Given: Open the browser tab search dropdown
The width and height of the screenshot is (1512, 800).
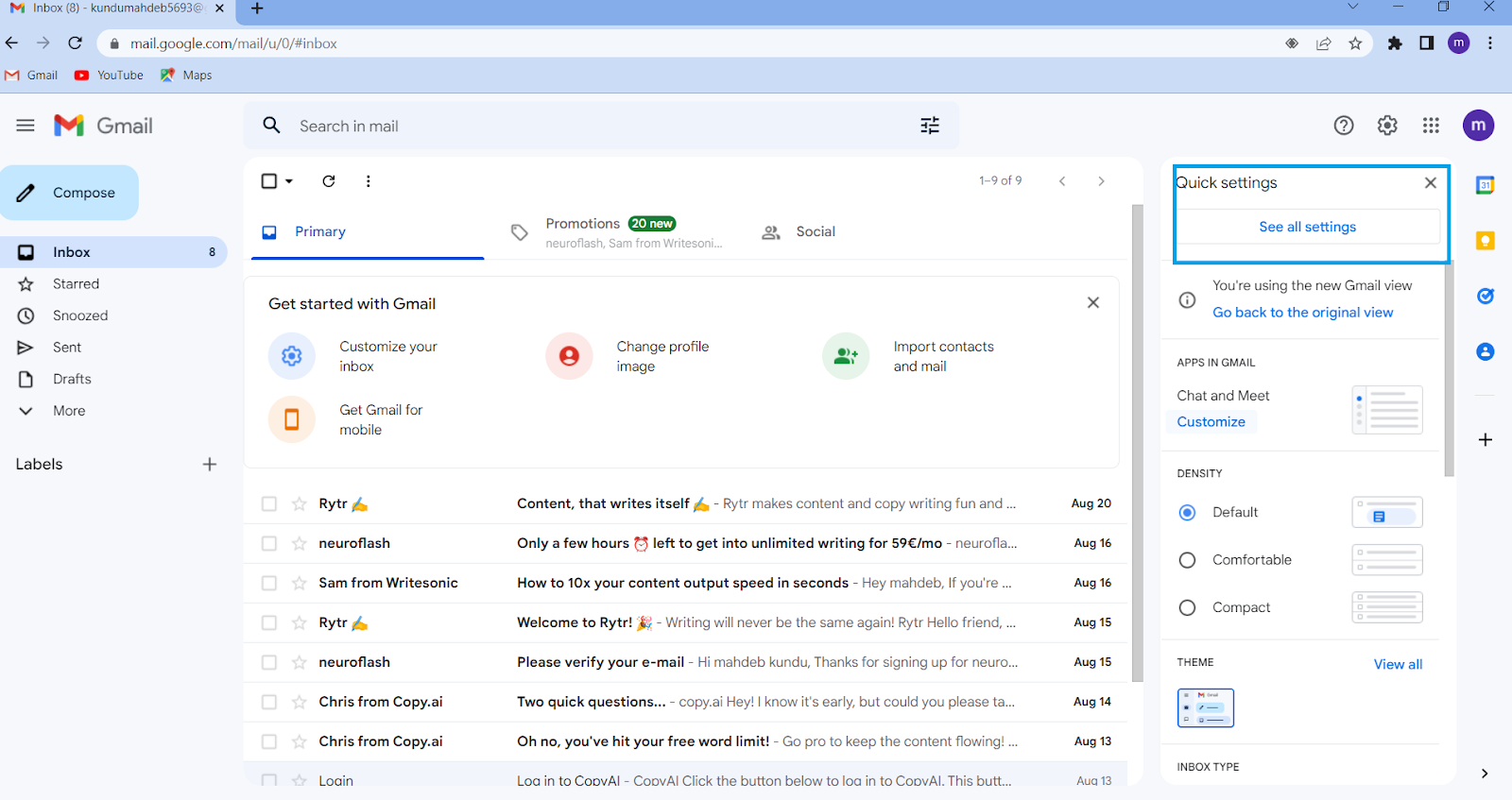Looking at the screenshot, I should click(x=1353, y=8).
